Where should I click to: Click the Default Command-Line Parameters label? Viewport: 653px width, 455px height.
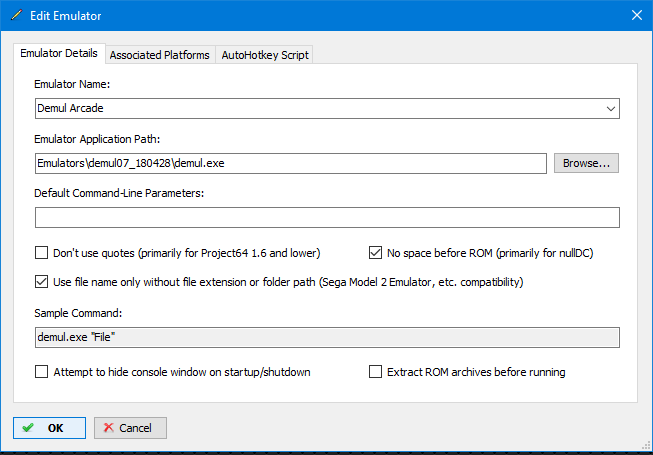119,193
